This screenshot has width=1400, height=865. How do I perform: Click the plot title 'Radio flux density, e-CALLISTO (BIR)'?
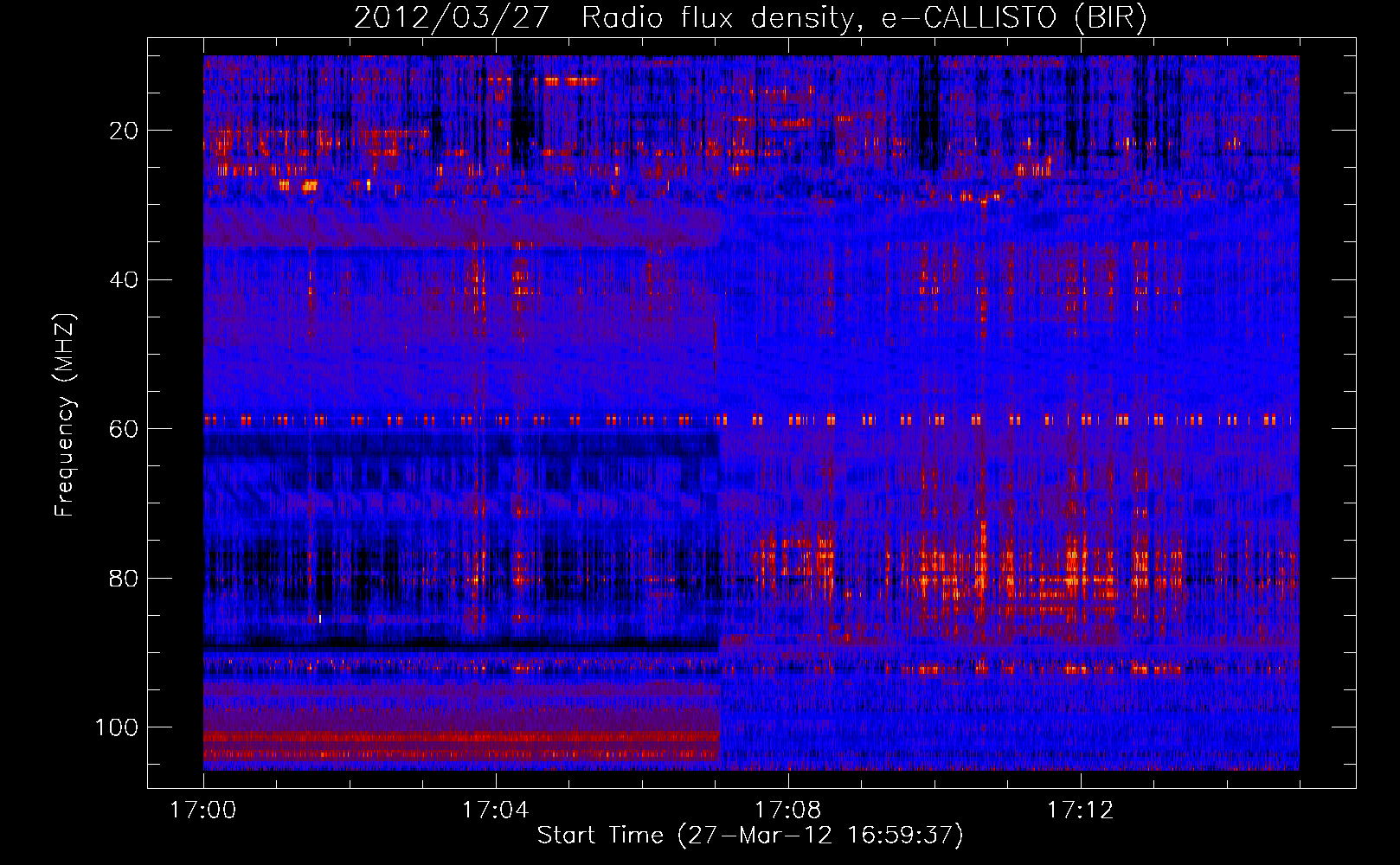(x=864, y=18)
